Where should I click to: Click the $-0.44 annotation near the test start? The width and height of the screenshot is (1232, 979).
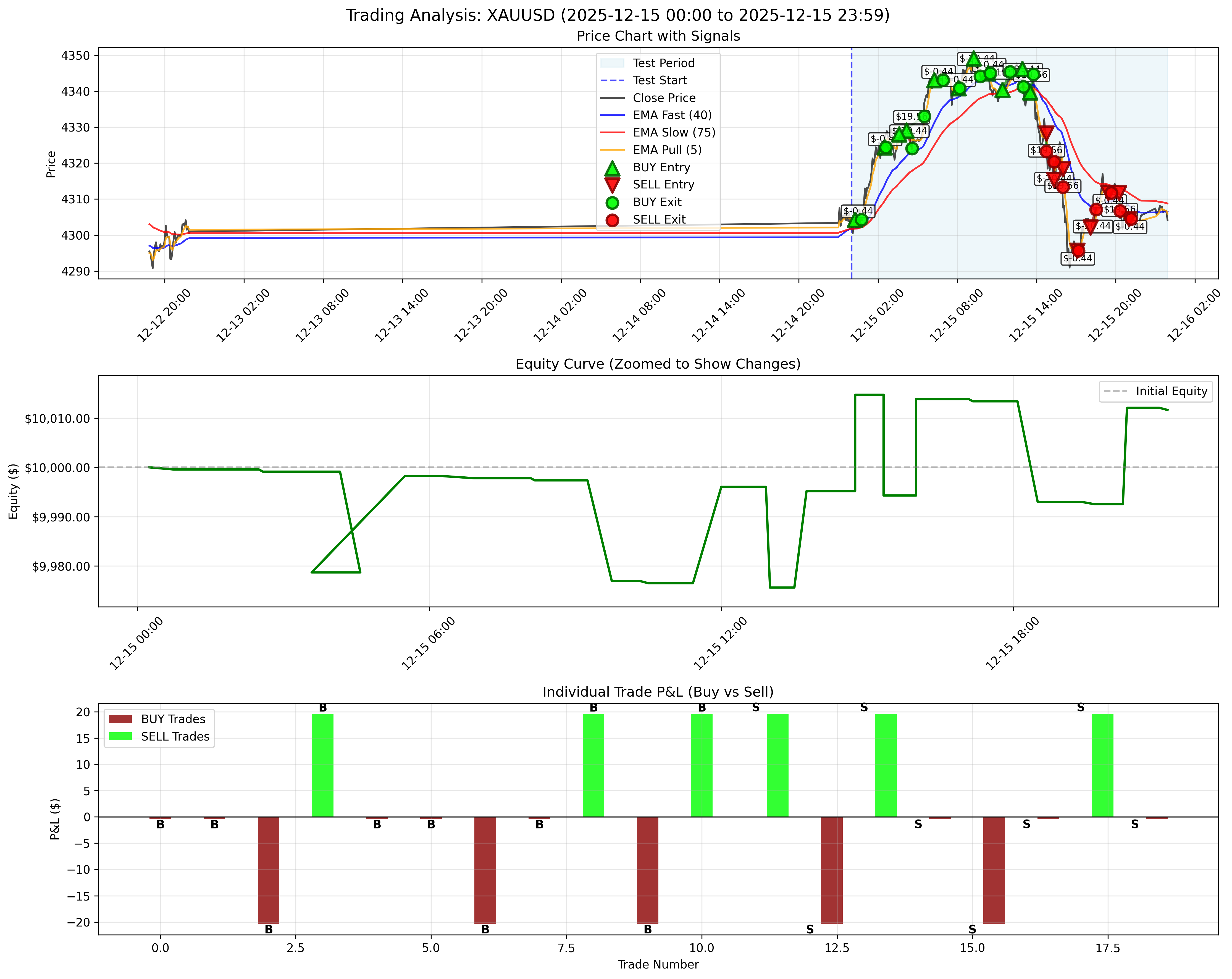(858, 211)
